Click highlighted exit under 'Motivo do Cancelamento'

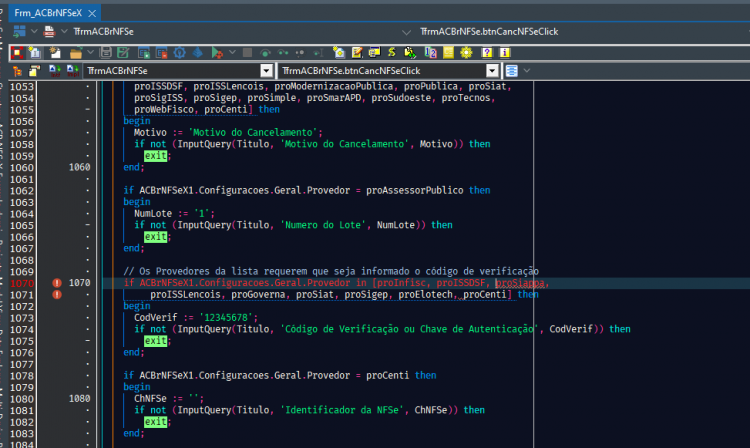coord(155,156)
